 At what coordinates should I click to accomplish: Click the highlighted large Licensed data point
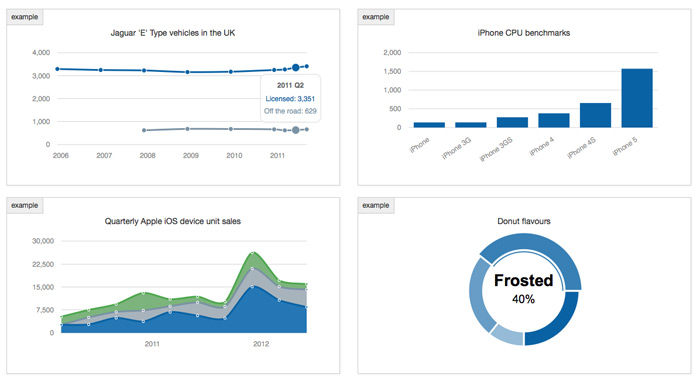tap(296, 67)
